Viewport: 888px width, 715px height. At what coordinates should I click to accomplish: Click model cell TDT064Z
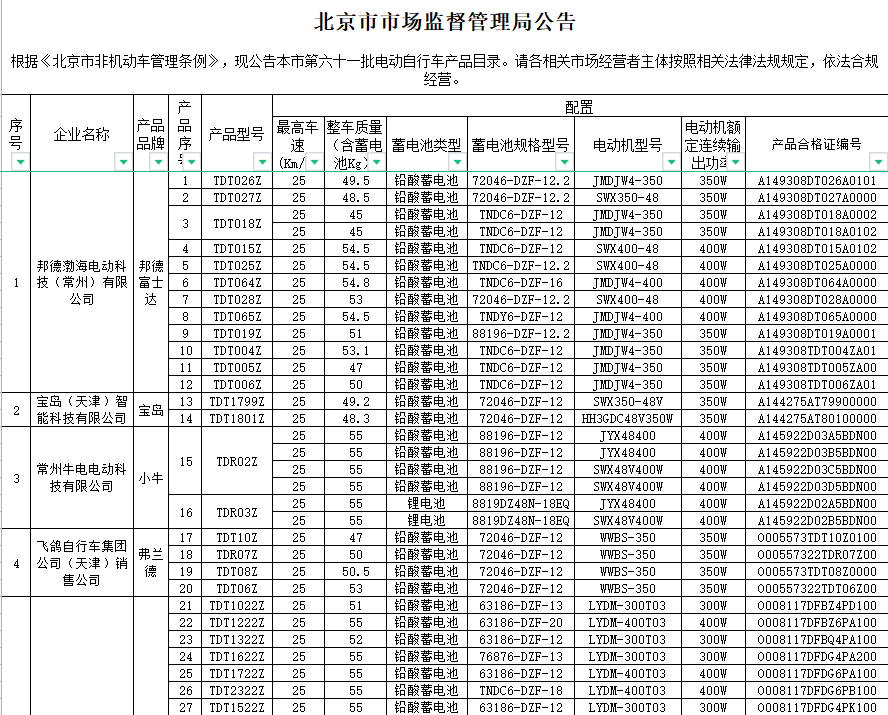coord(237,282)
